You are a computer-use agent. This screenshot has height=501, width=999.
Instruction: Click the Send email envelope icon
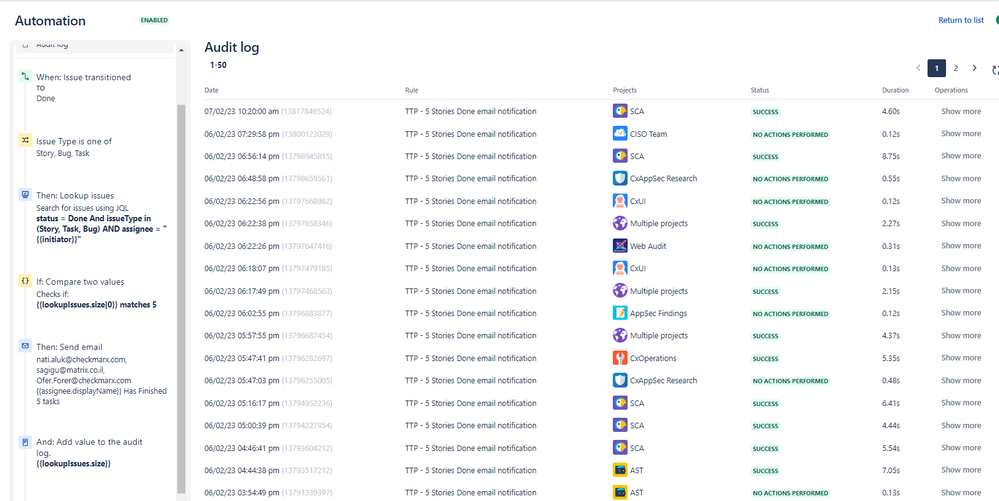pos(25,347)
